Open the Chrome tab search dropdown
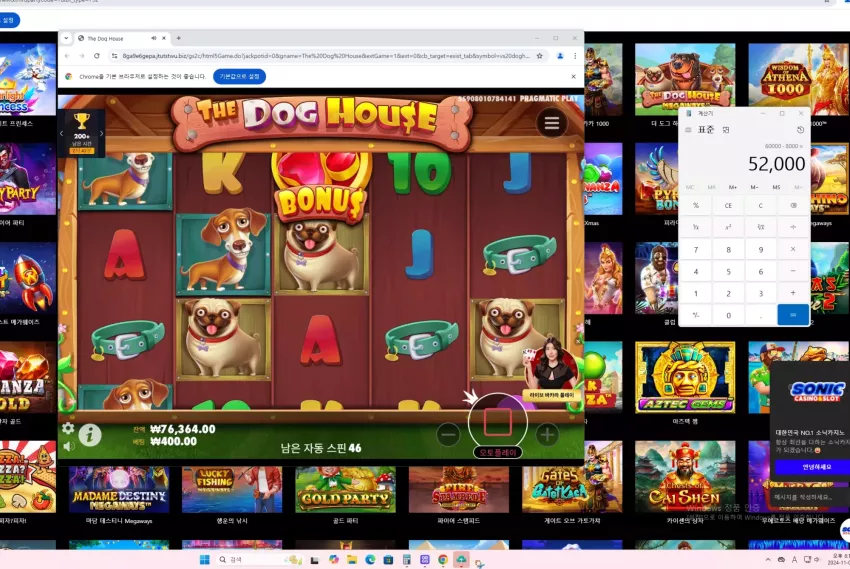Screen dimensions: 850x569 [66, 38]
